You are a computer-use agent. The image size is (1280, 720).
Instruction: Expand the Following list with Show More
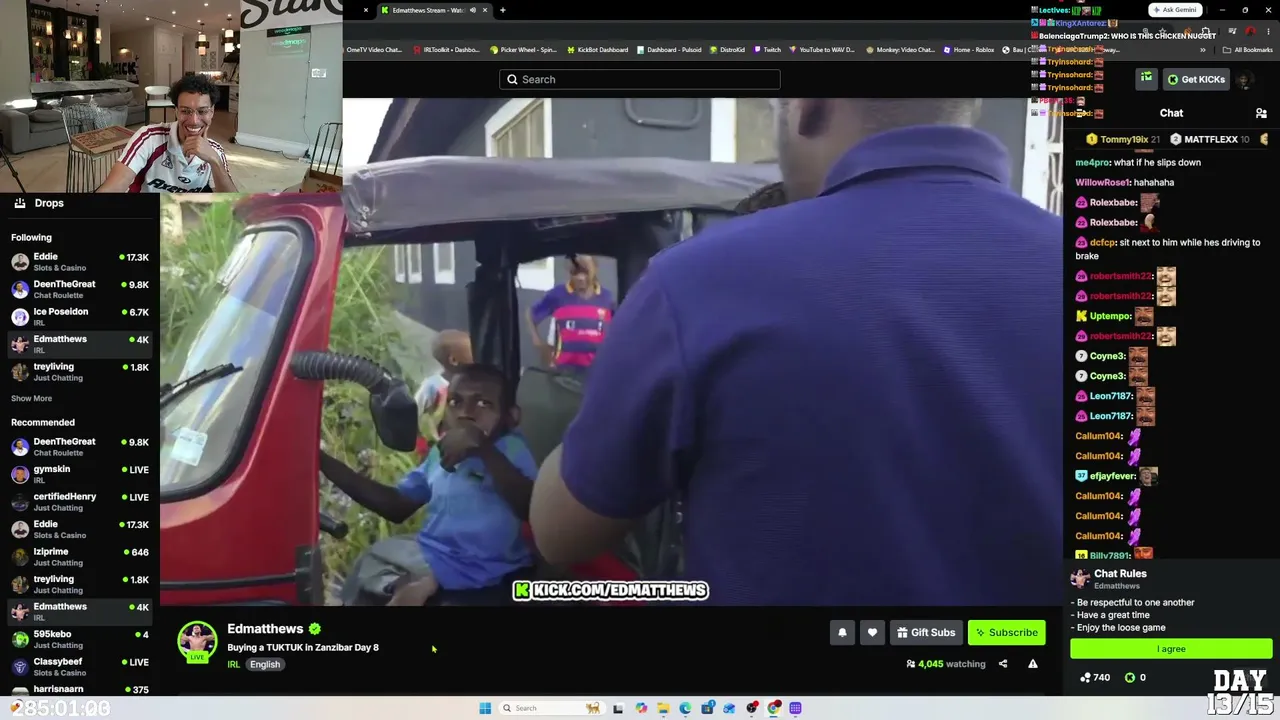pyautogui.click(x=31, y=398)
